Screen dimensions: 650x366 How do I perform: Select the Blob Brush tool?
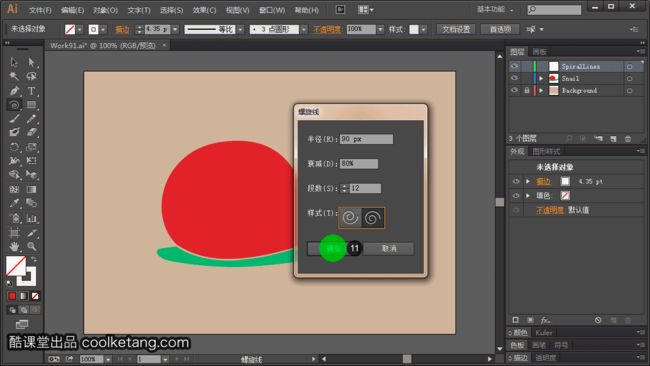coord(14,133)
